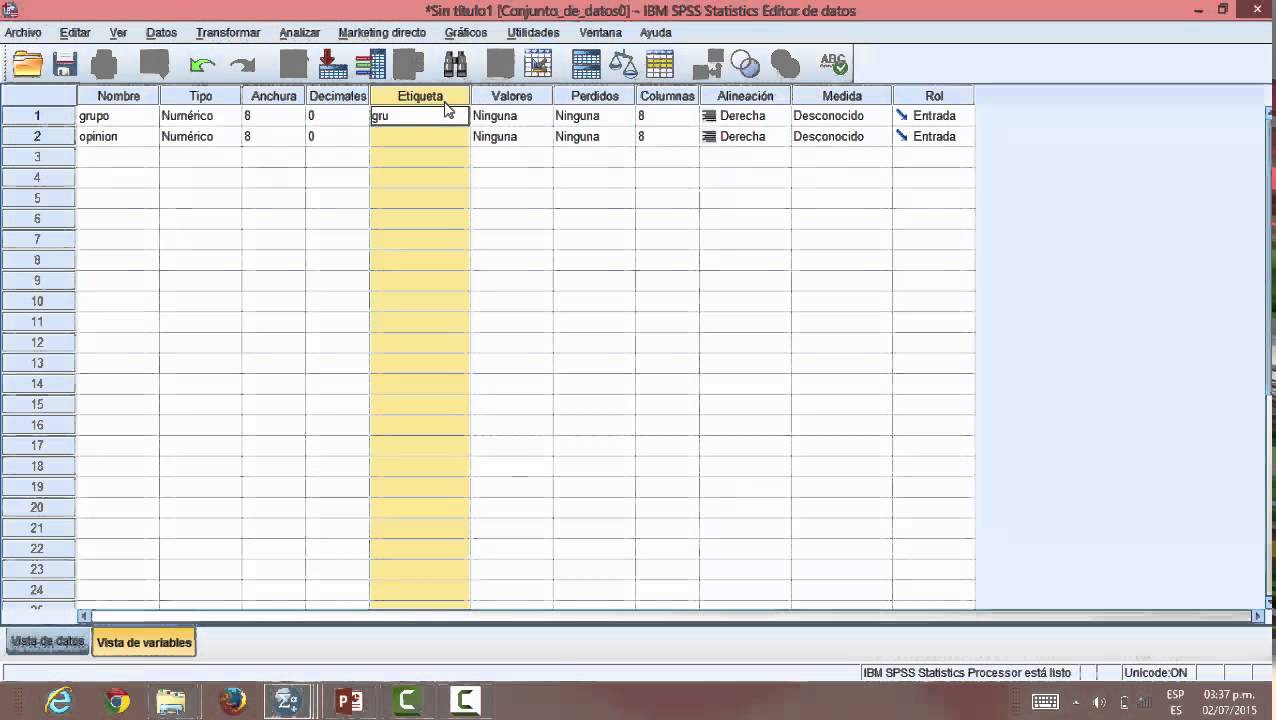1276x720 pixels.
Task: Open File Explorer from the taskbar
Action: 172,701
